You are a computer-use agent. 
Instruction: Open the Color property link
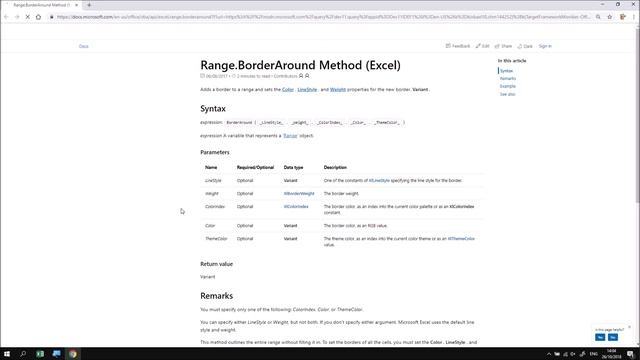pyautogui.click(x=288, y=89)
